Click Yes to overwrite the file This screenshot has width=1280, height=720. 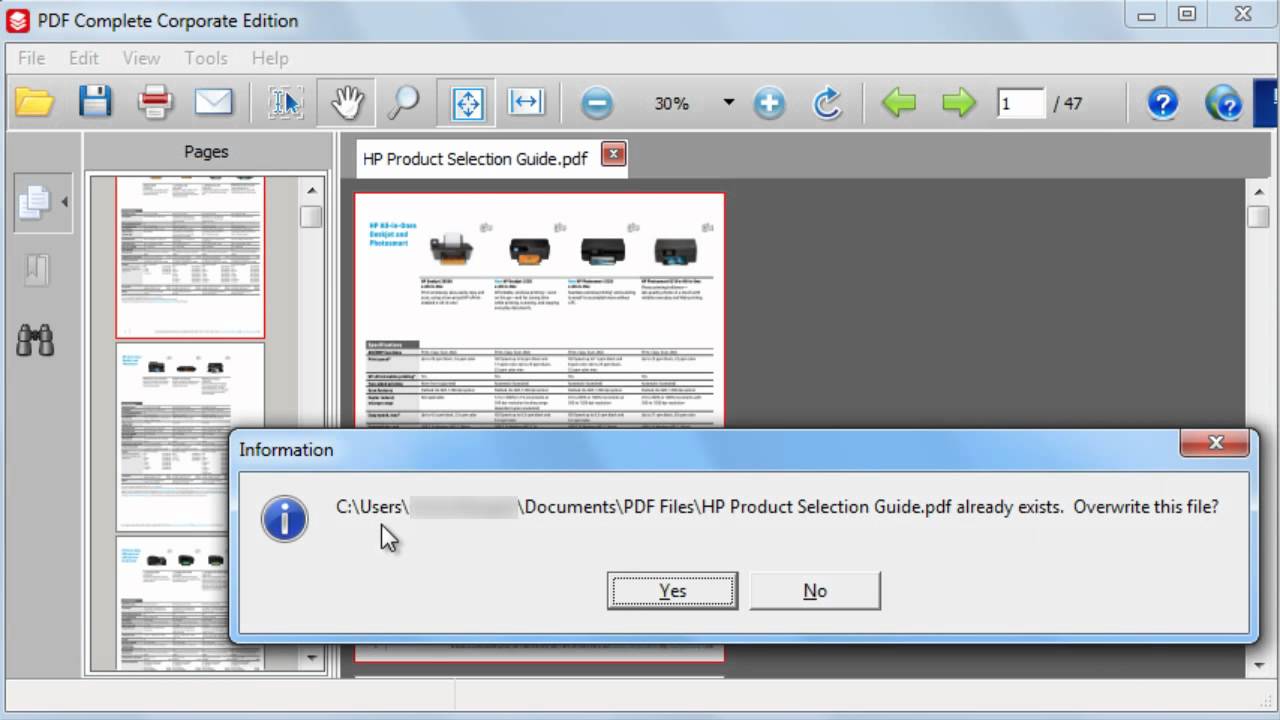(672, 591)
